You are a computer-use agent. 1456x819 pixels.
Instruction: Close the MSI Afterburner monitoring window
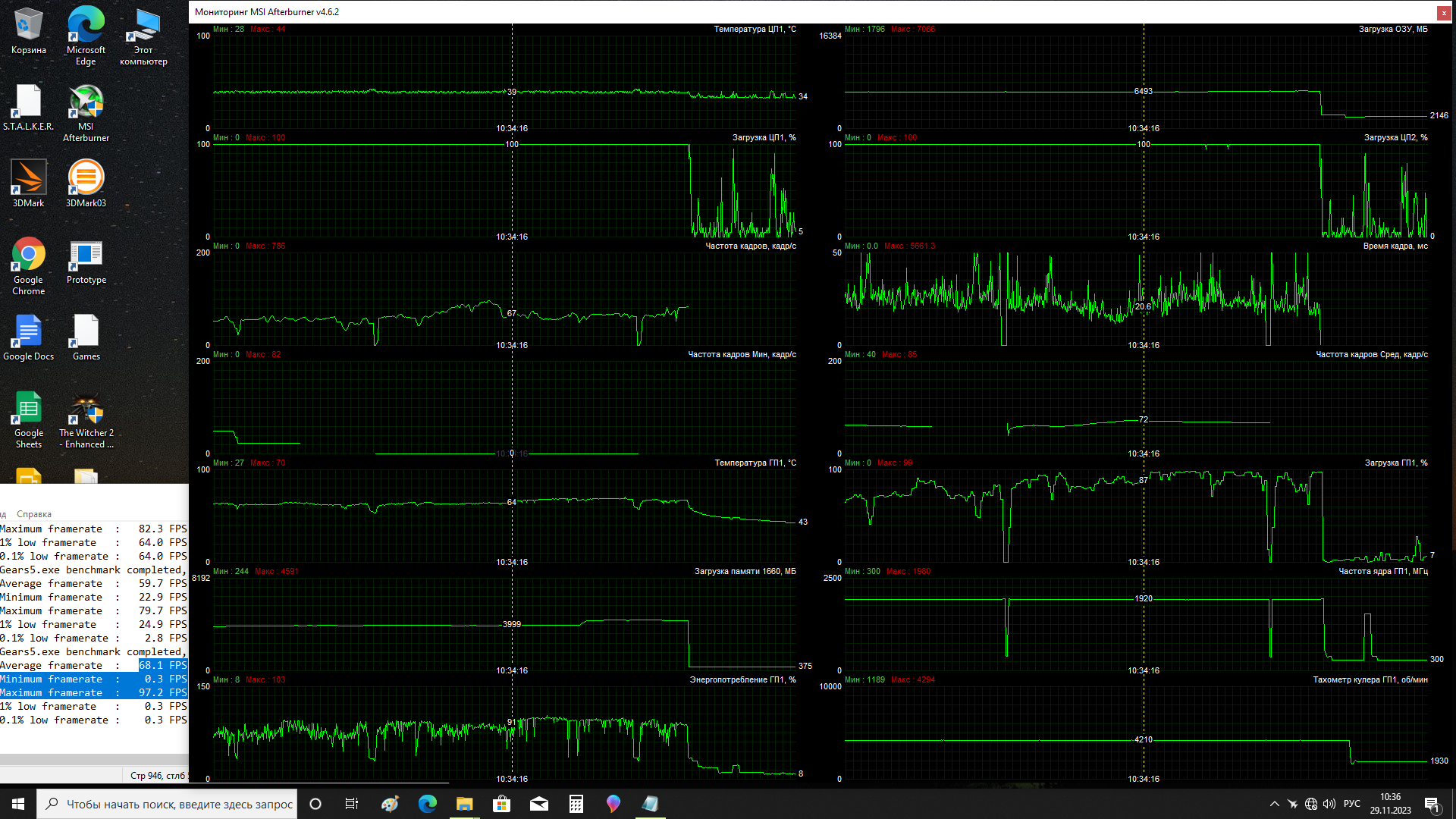pyautogui.click(x=1443, y=12)
